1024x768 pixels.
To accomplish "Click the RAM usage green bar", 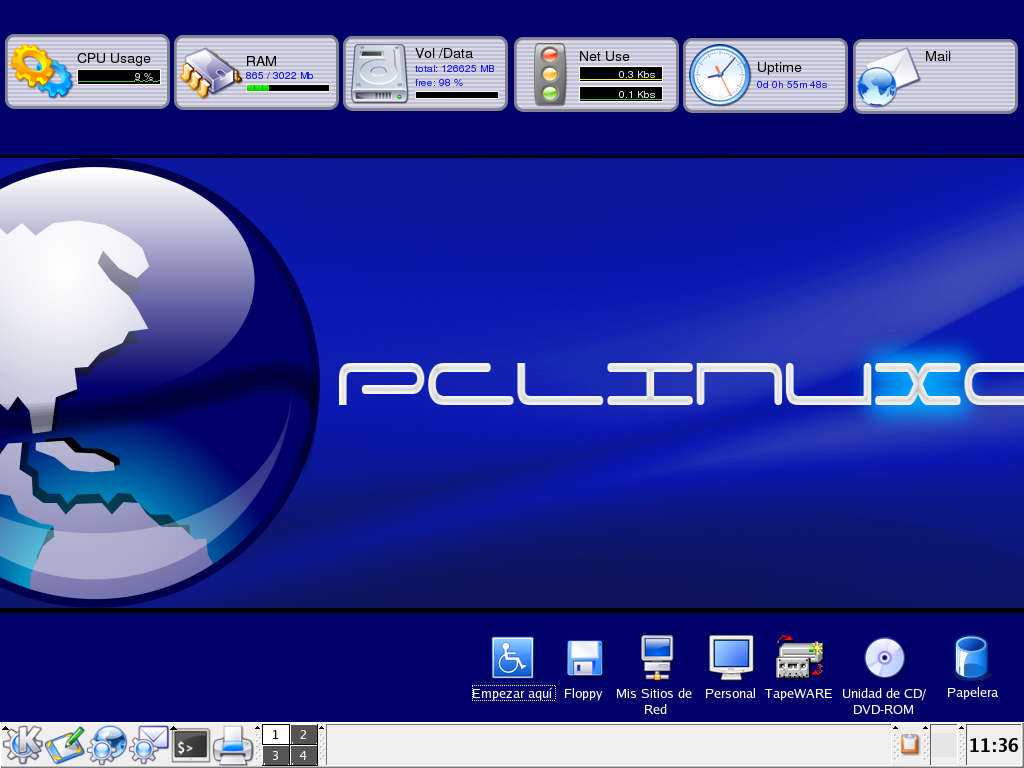I will point(288,88).
